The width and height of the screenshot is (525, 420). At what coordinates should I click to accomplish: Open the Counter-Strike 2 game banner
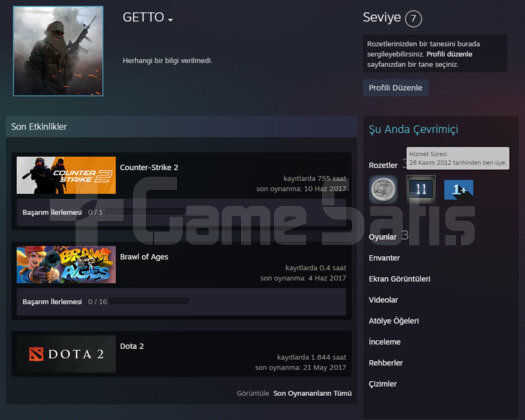click(x=66, y=175)
